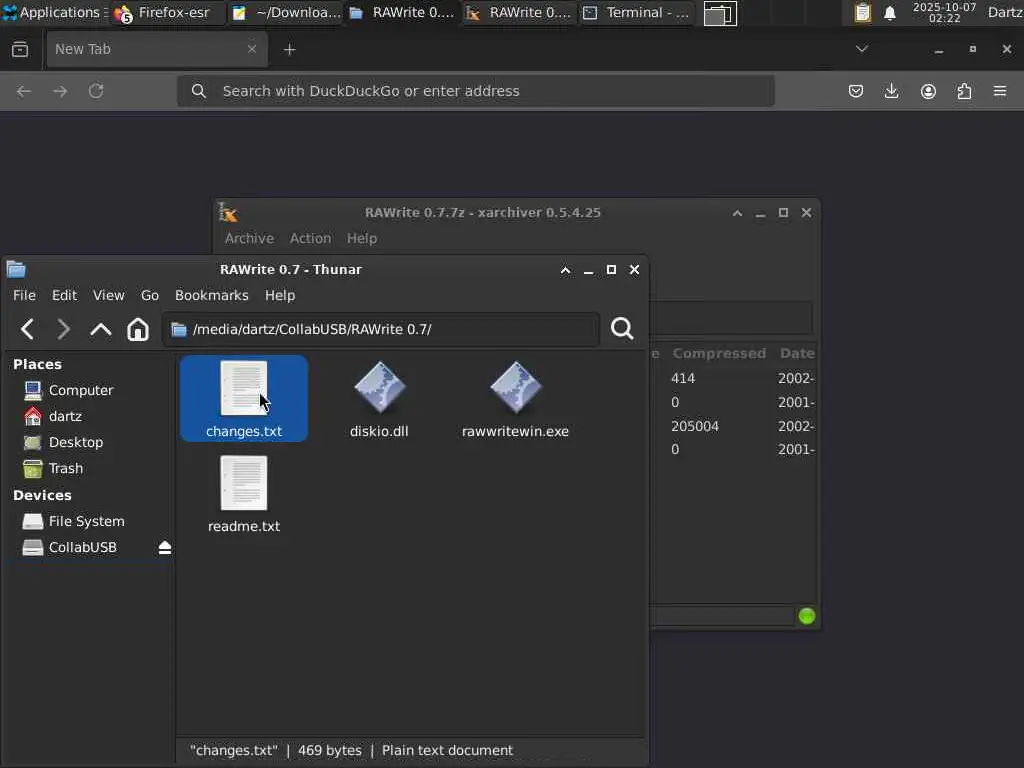
Task: Click Firefox back arrow
Action: pos(24,91)
